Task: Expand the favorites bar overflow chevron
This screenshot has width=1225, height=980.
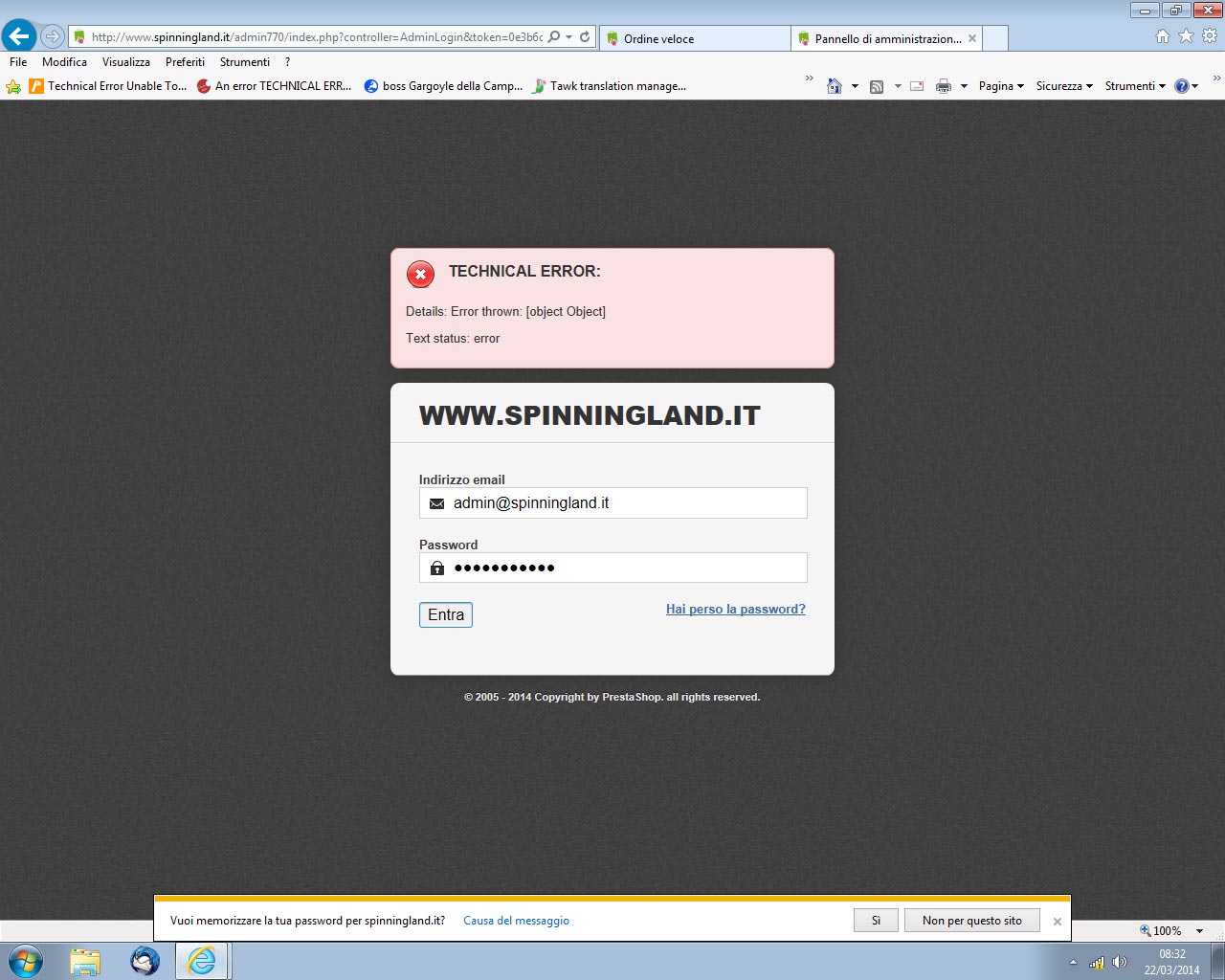Action: 810,78
